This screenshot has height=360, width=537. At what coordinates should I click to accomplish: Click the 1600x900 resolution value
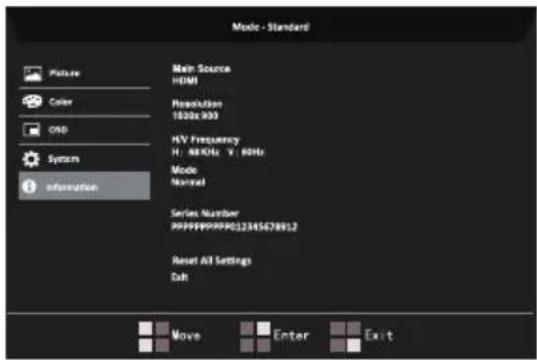[x=195, y=116]
